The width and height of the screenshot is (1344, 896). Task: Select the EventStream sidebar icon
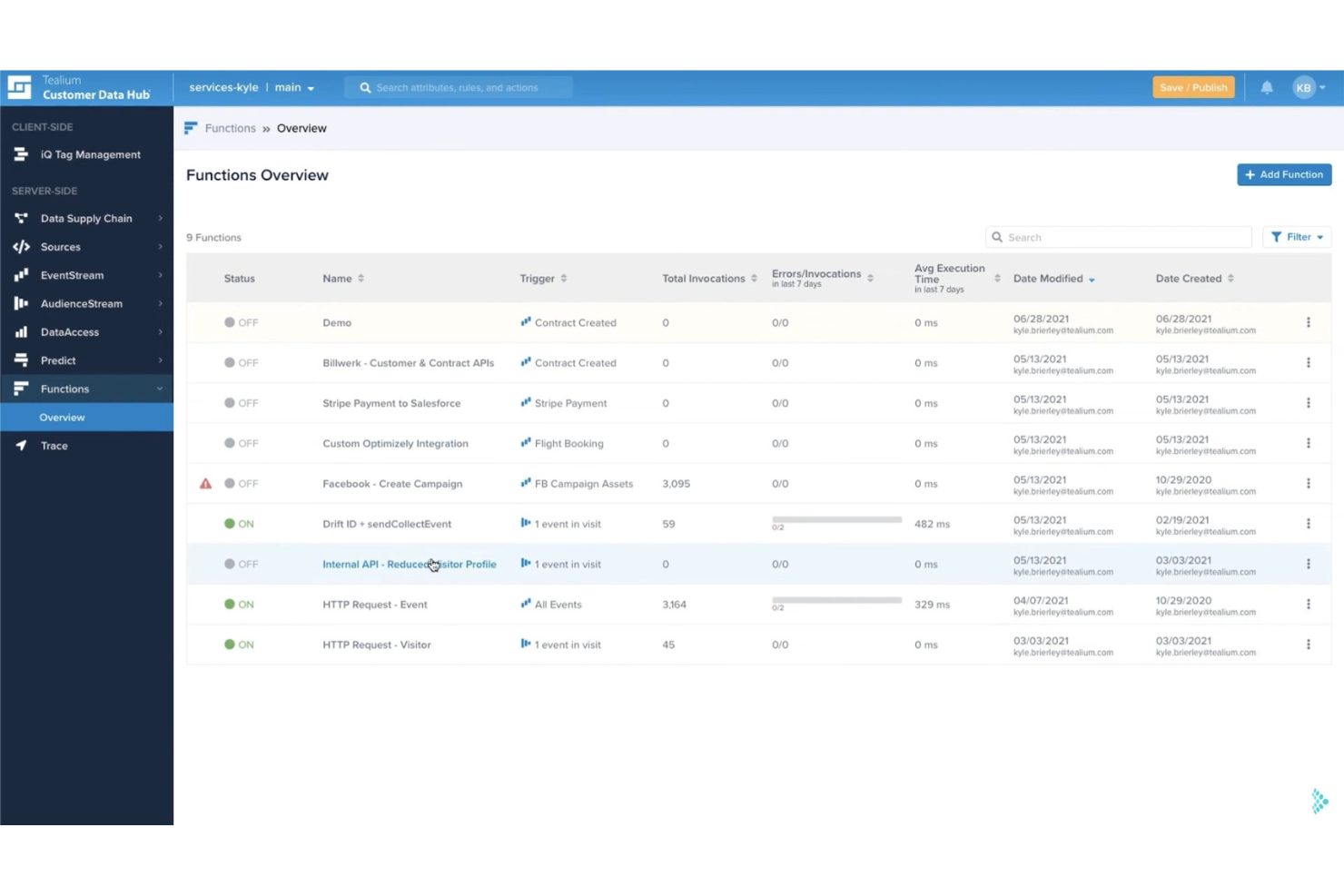(22, 275)
